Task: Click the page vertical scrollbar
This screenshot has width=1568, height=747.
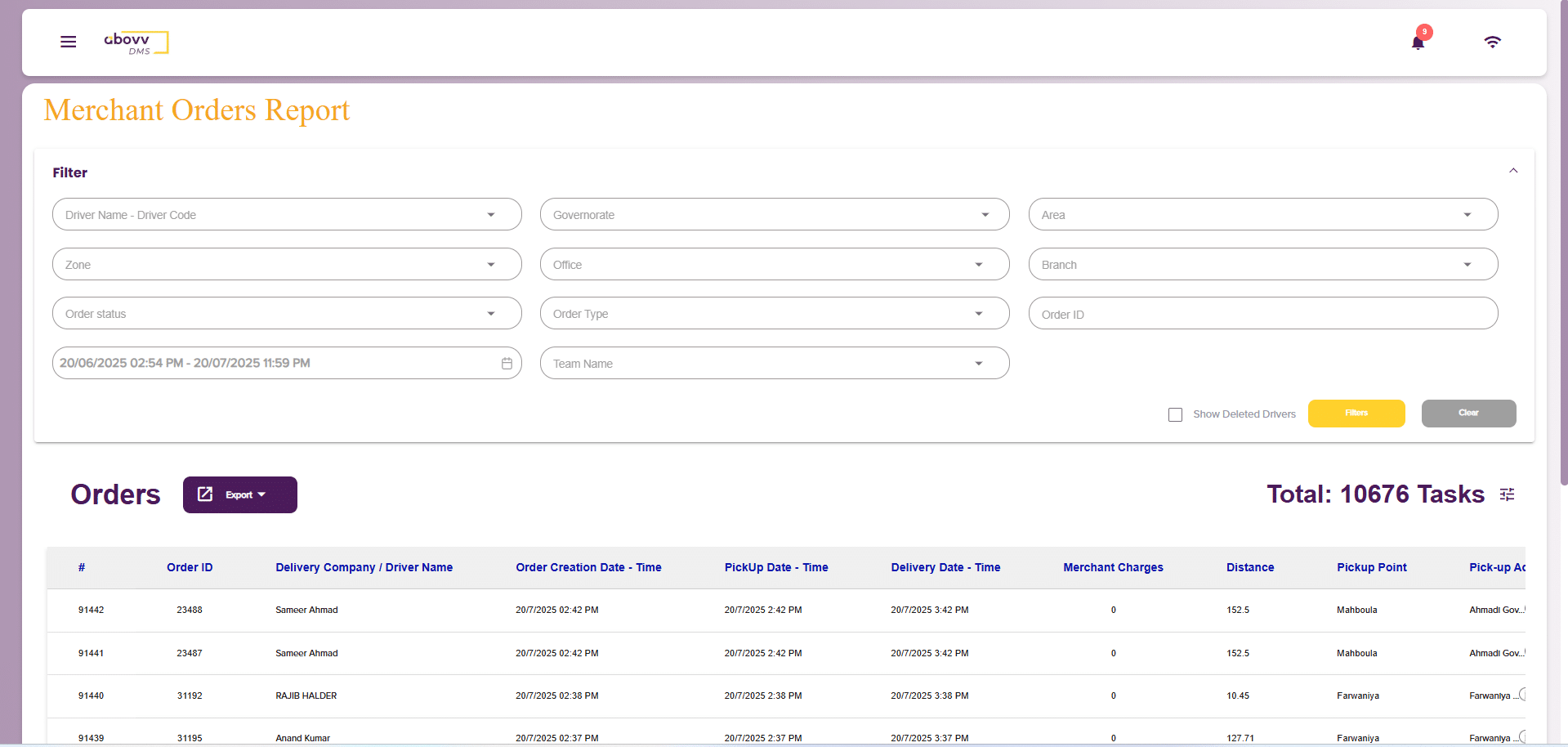Action: click(x=1563, y=245)
